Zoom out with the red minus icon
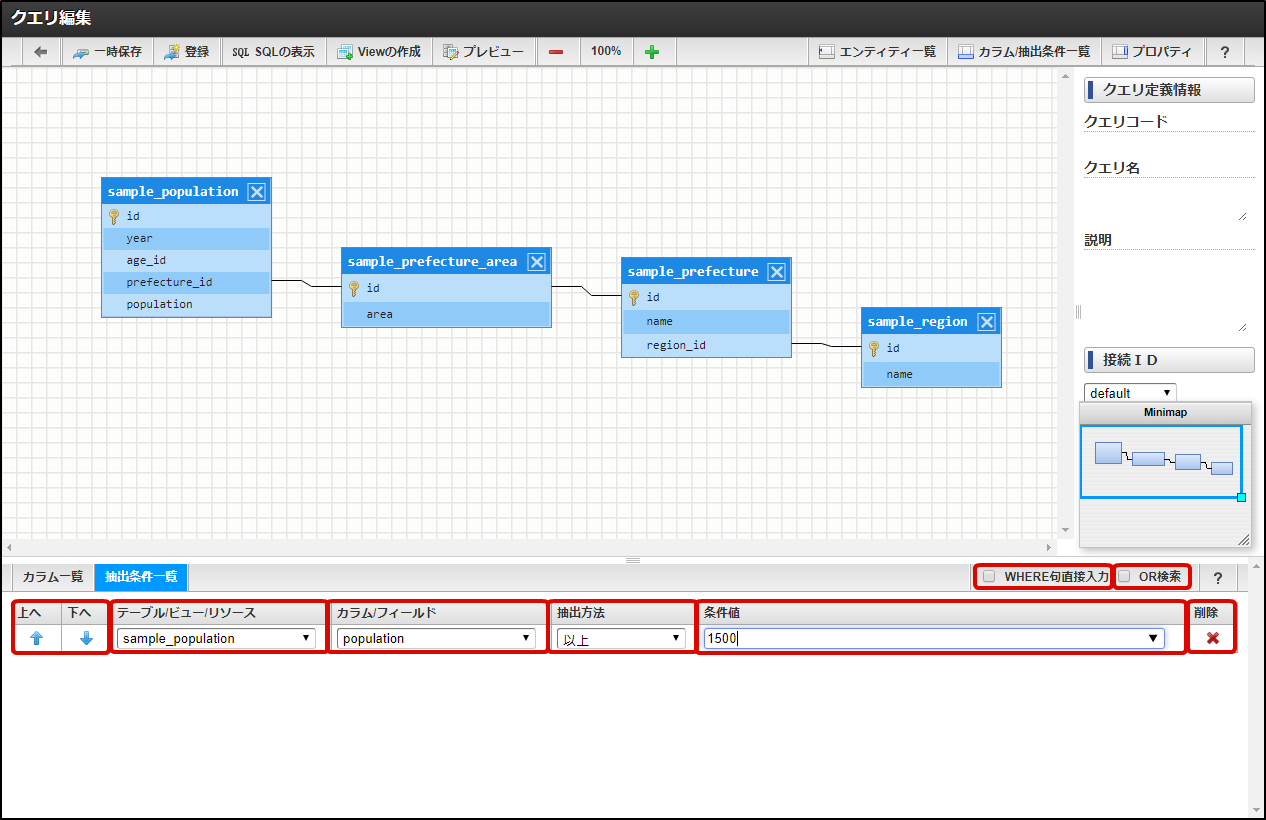The image size is (1266, 820). pos(556,52)
